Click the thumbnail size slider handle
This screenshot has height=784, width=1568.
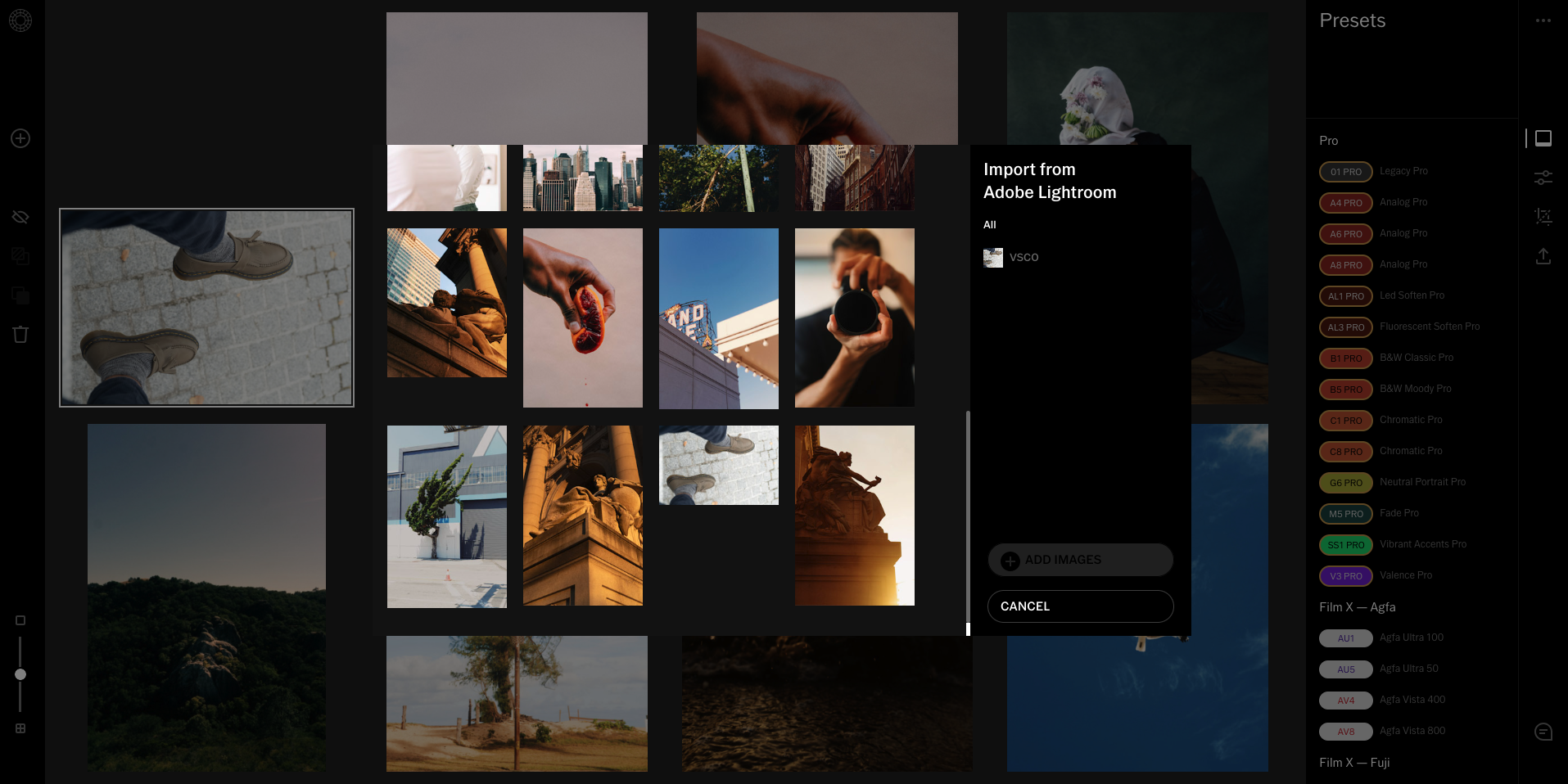click(x=20, y=674)
